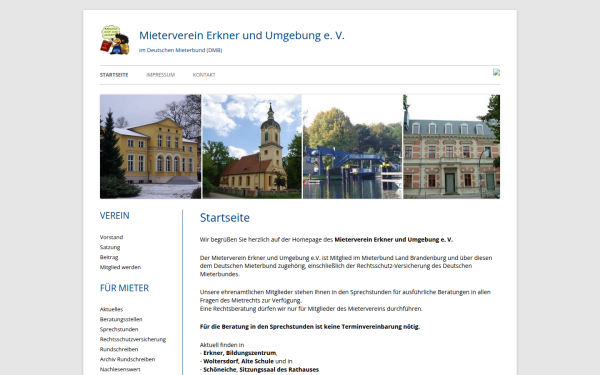Click the blue lock bridge header photo
Screen dimensions: 600x375
point(352,147)
